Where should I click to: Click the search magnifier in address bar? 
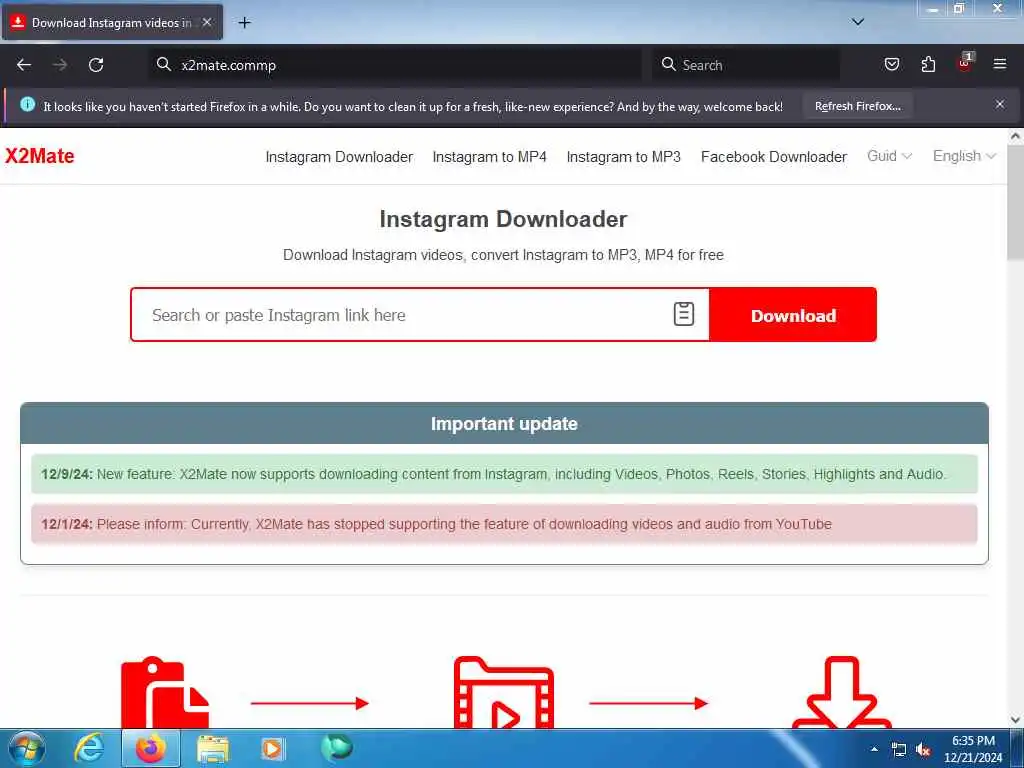[x=163, y=64]
